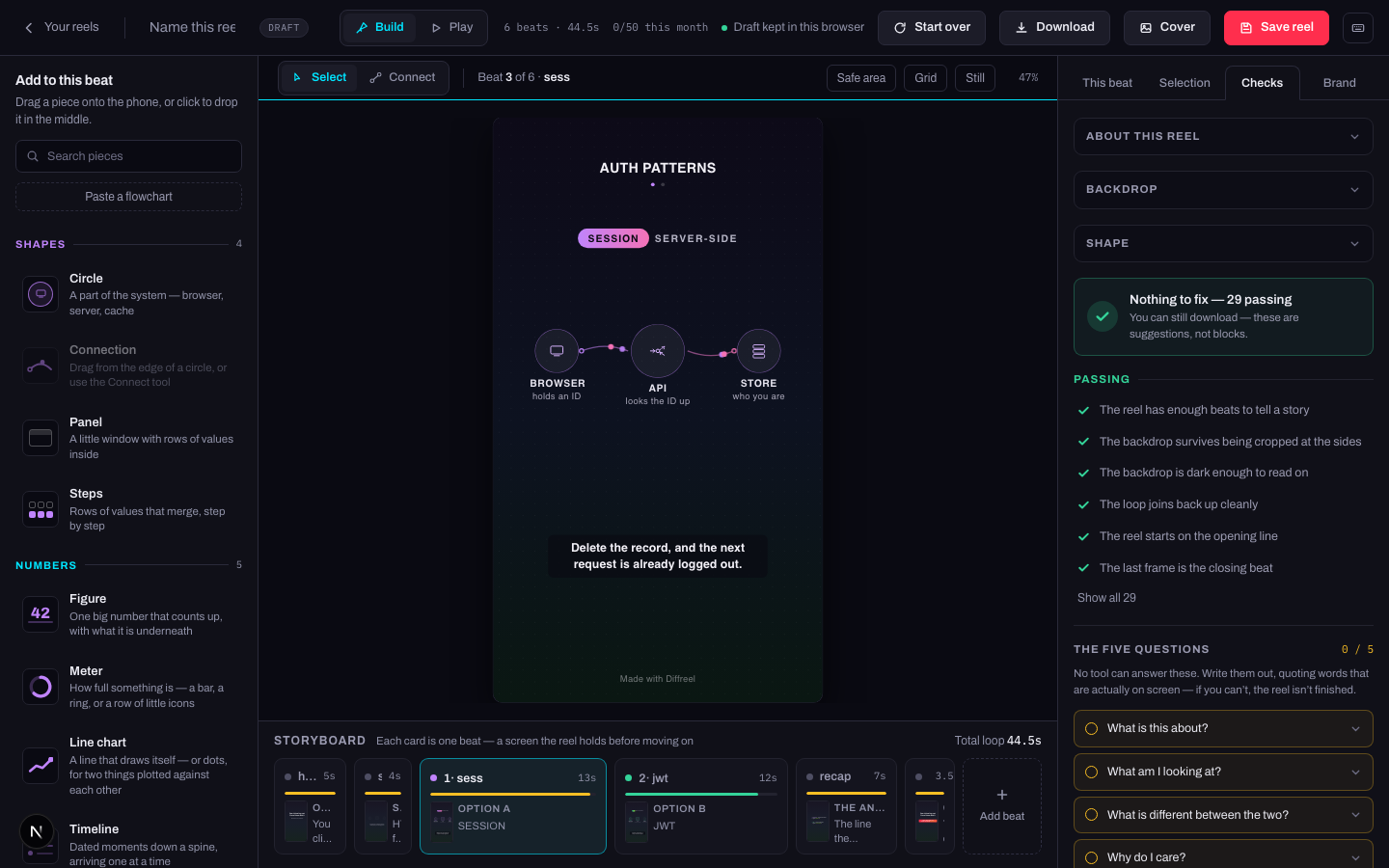The width and height of the screenshot is (1389, 868).
Task: Click the green check passing status icon
Action: [1103, 316]
